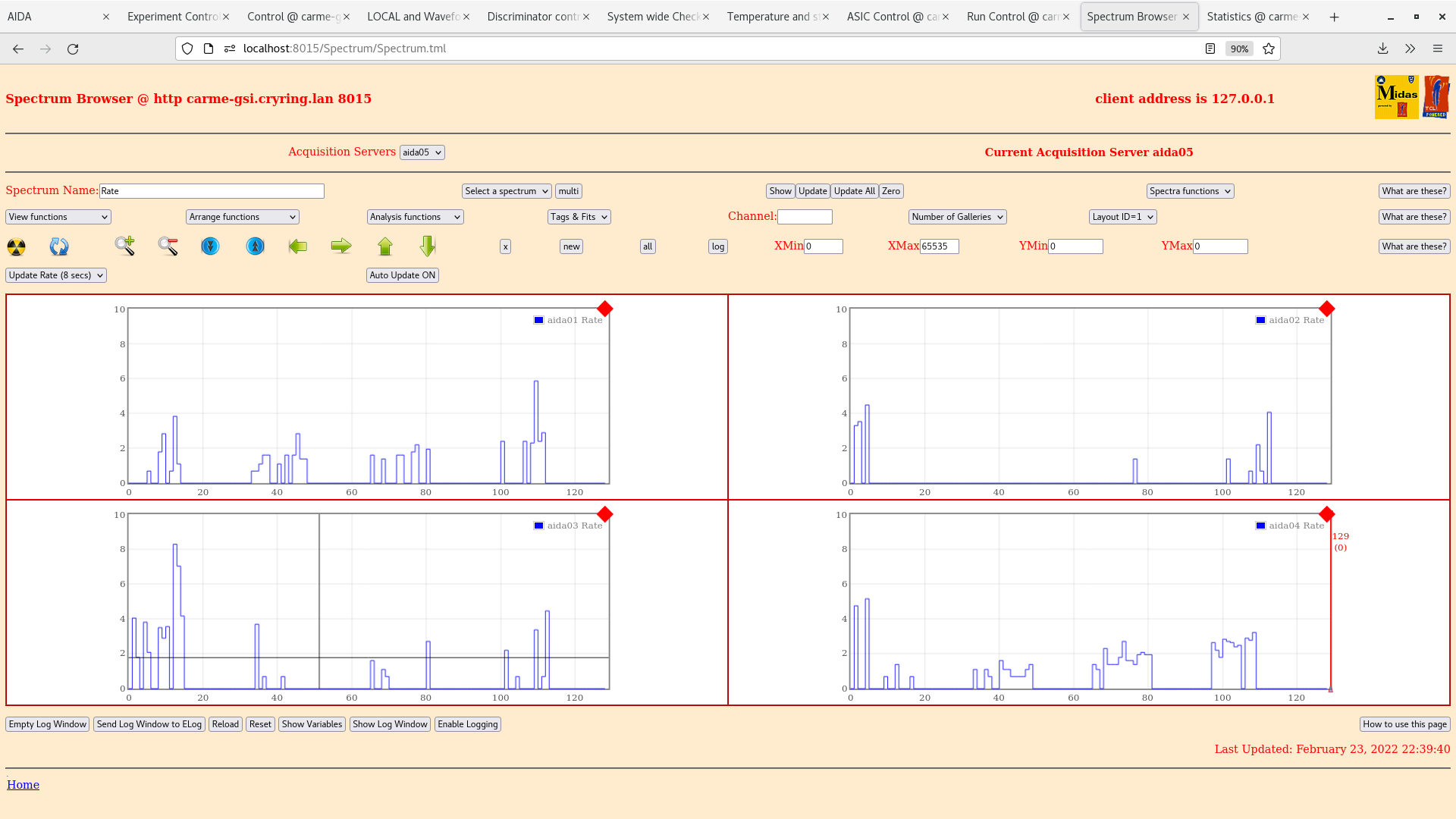This screenshot has height=819, width=1456.
Task: Toggle the log scale button
Action: (717, 246)
